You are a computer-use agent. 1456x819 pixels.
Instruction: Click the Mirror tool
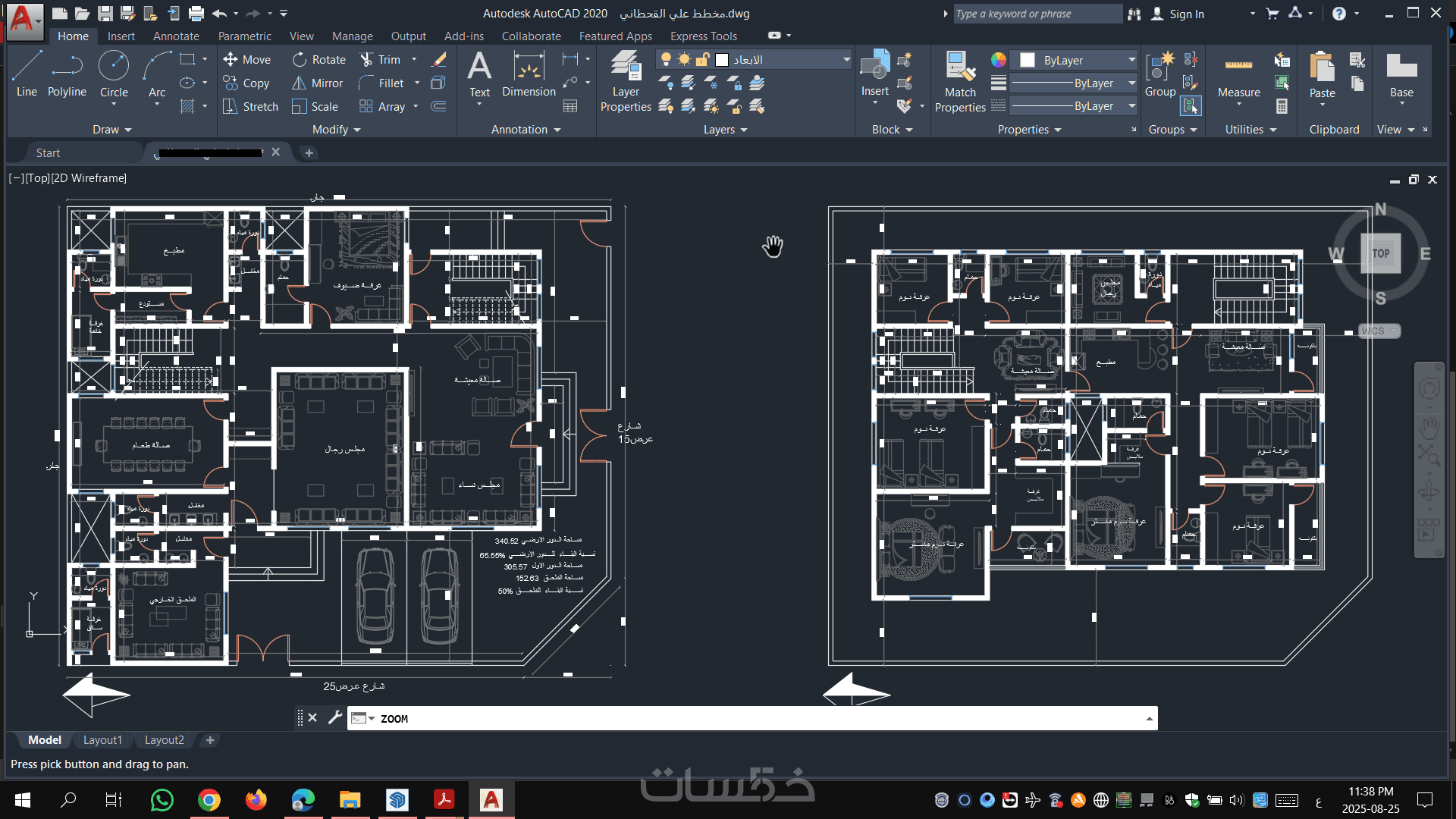tap(318, 83)
